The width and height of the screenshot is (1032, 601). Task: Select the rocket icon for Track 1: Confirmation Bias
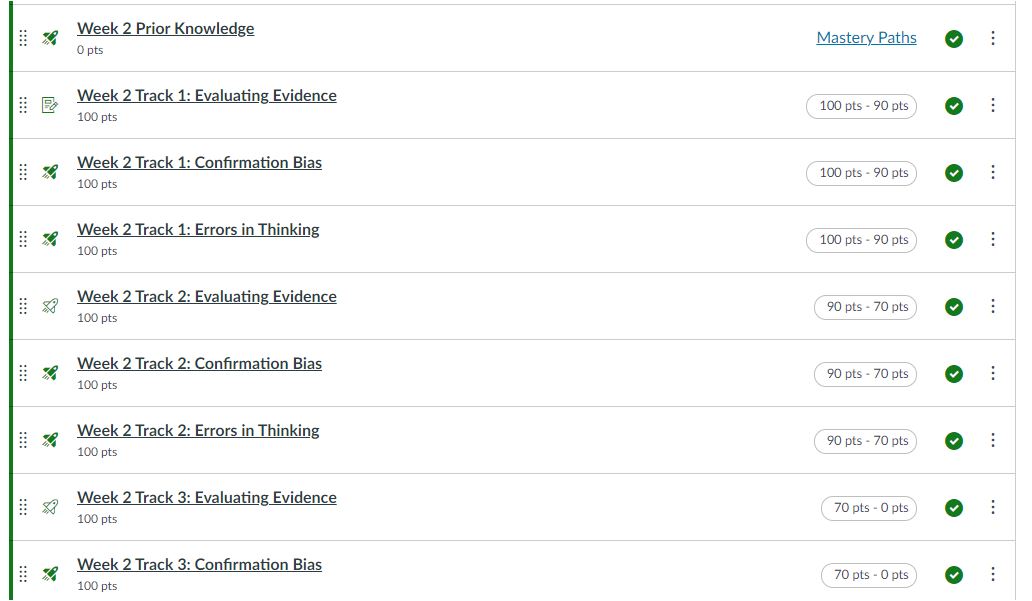coord(49,171)
